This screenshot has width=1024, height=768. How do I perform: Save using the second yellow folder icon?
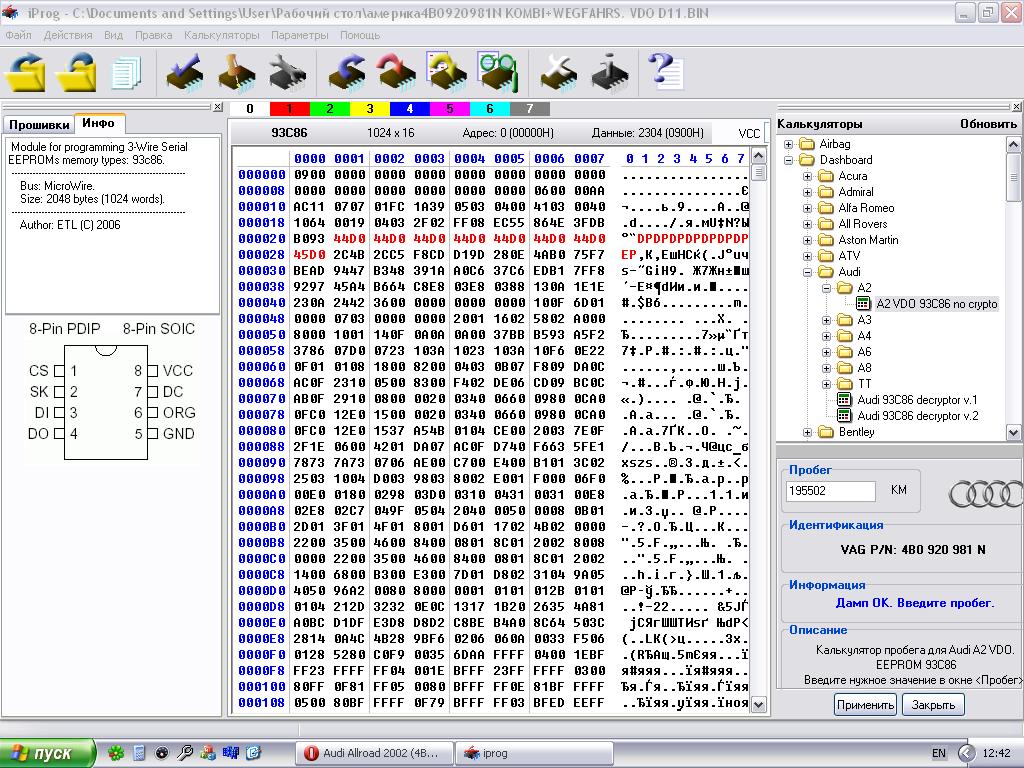77,72
